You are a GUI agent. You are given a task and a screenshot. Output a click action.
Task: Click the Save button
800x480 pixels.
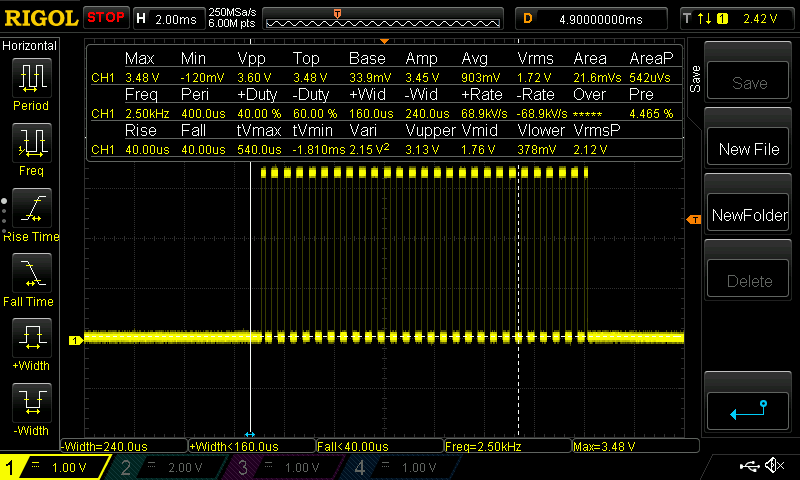click(x=748, y=82)
